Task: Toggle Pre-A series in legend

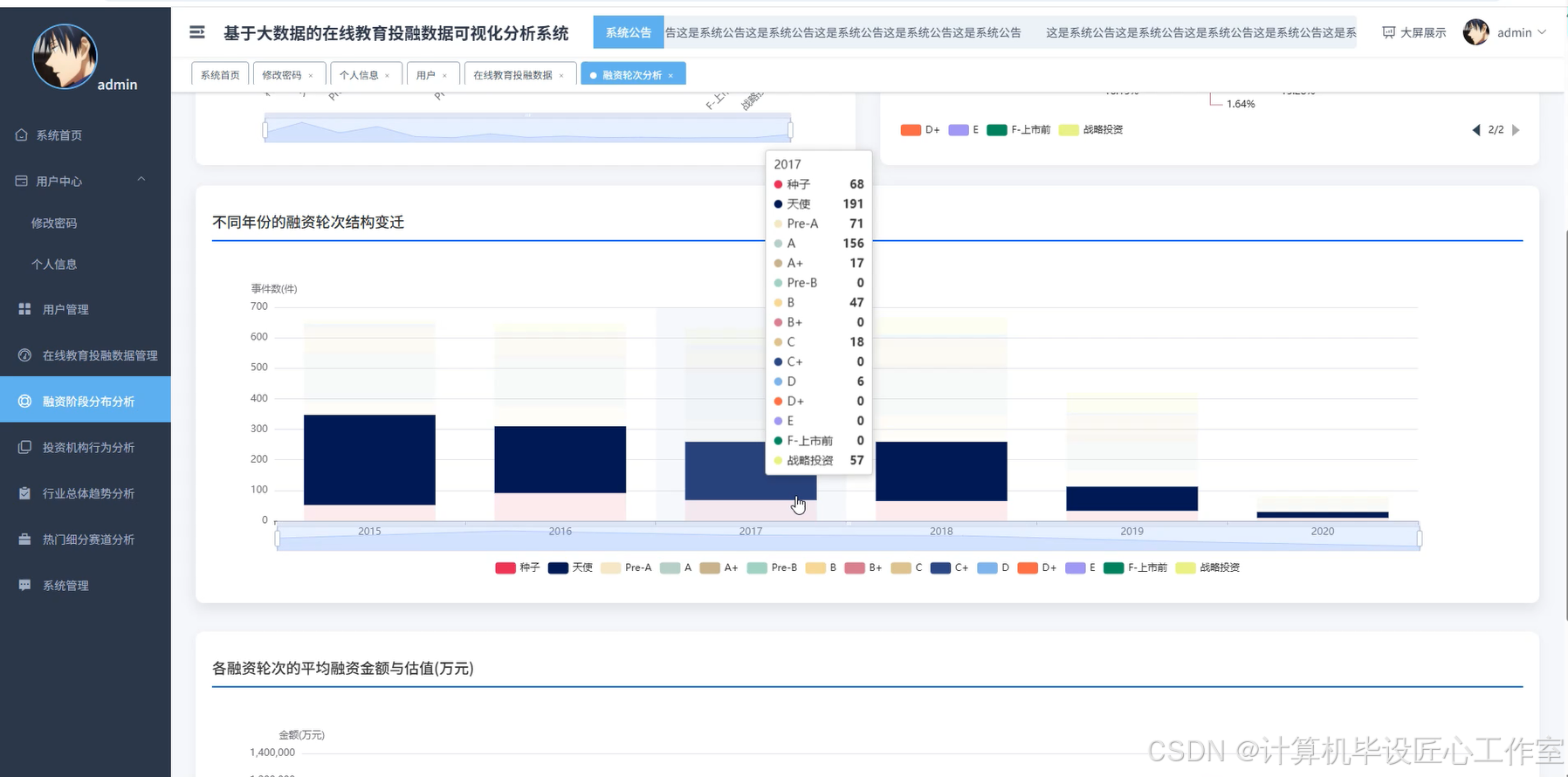Action: (x=626, y=567)
